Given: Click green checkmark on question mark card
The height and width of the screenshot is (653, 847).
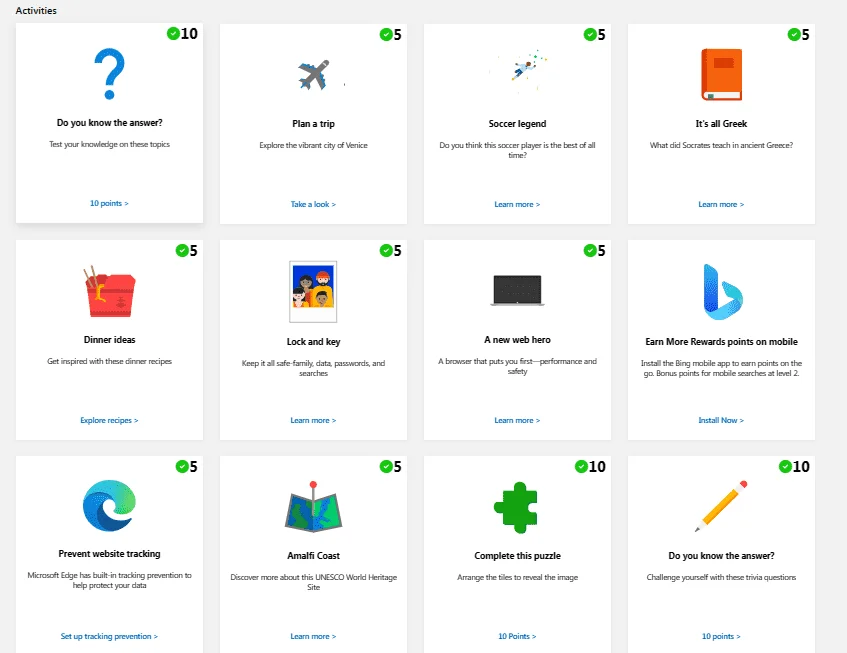Looking at the screenshot, I should (173, 33).
